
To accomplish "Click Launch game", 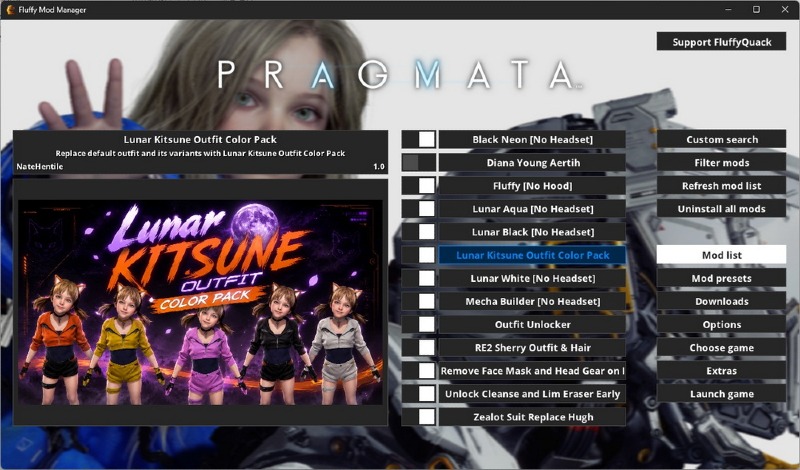I will tap(721, 393).
